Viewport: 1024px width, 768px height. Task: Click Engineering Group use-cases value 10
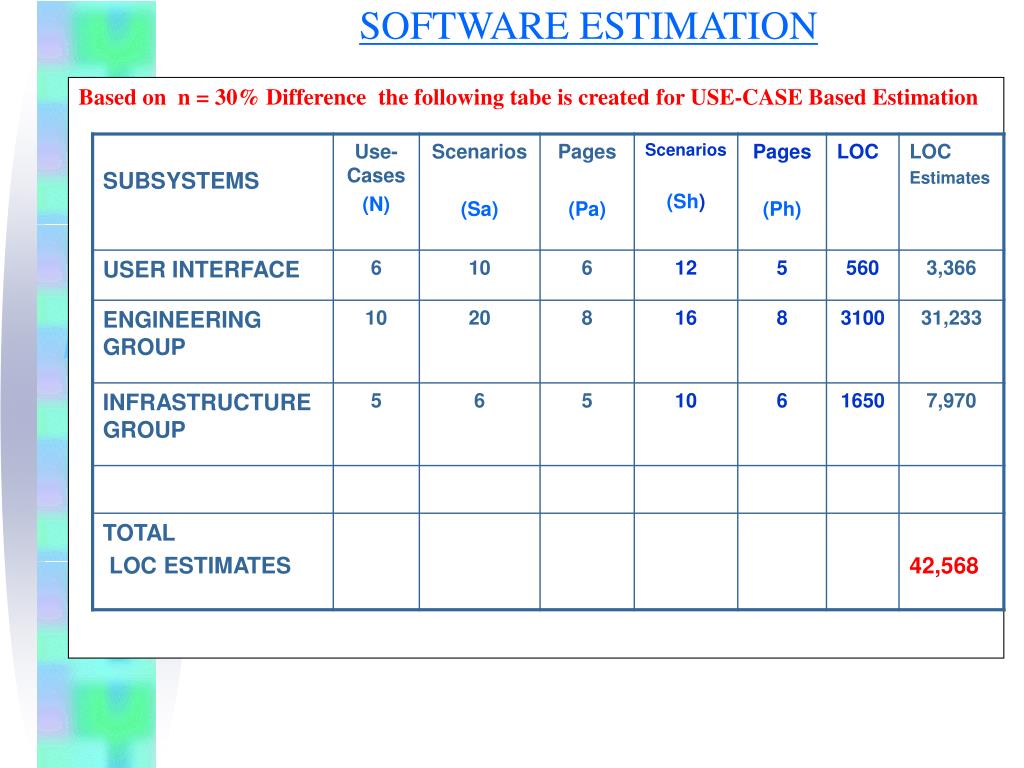click(376, 319)
